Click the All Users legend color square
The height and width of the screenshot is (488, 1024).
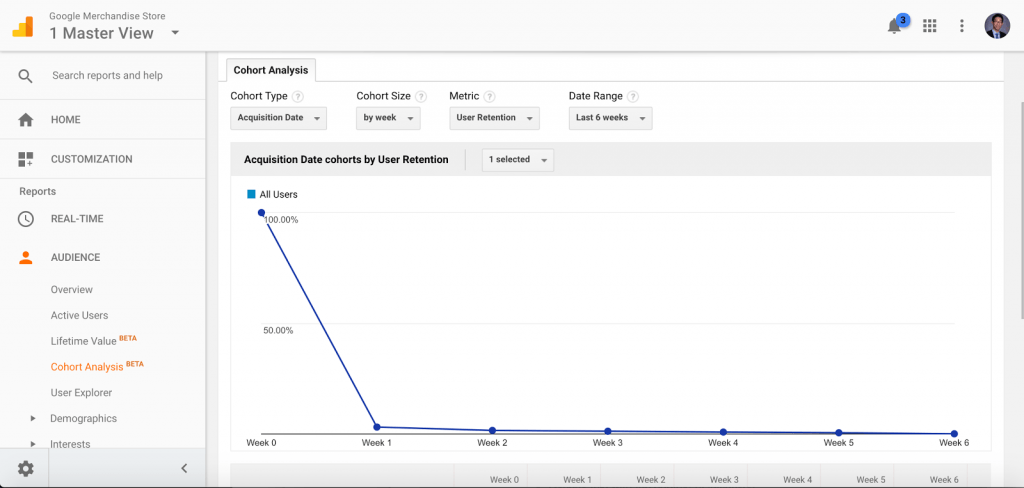(x=251, y=194)
